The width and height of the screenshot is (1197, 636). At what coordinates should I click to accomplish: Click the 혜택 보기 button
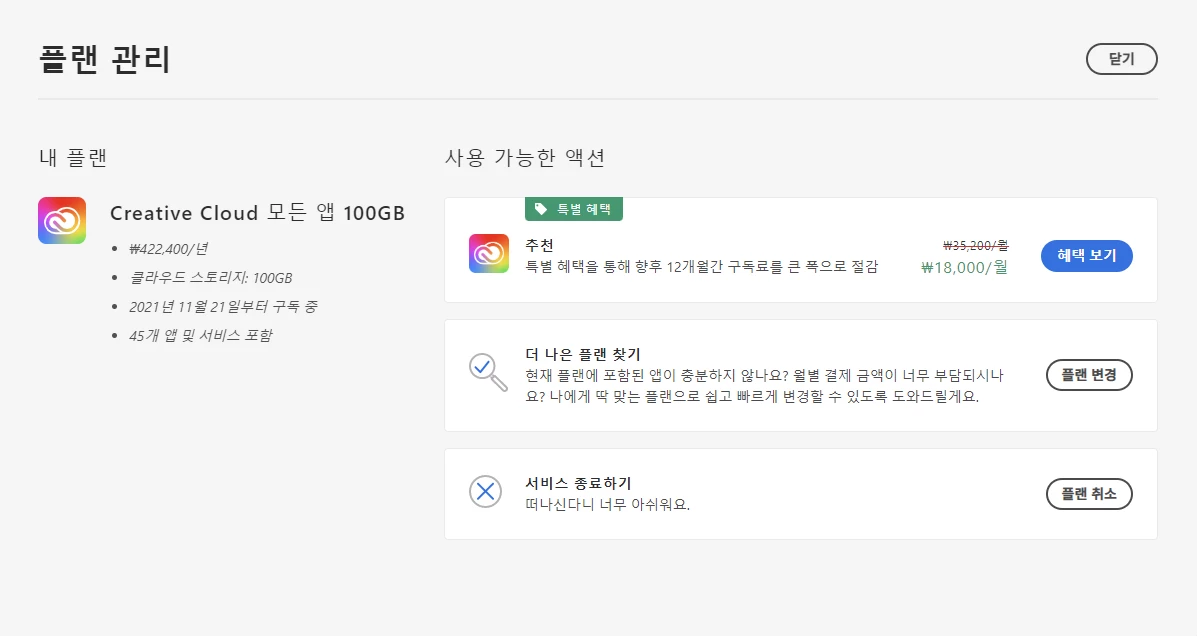1086,256
